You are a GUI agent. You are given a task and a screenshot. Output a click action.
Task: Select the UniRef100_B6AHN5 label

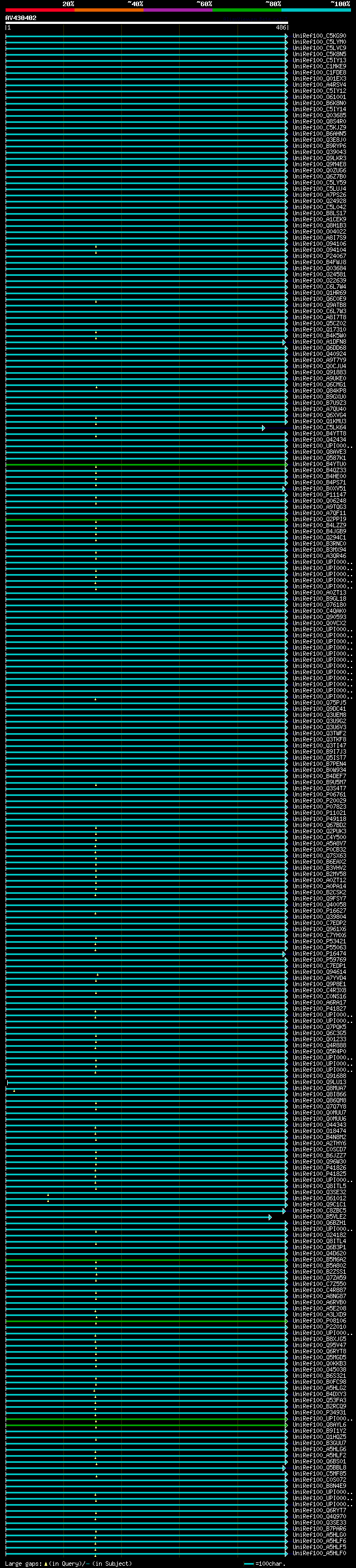[x=319, y=134]
